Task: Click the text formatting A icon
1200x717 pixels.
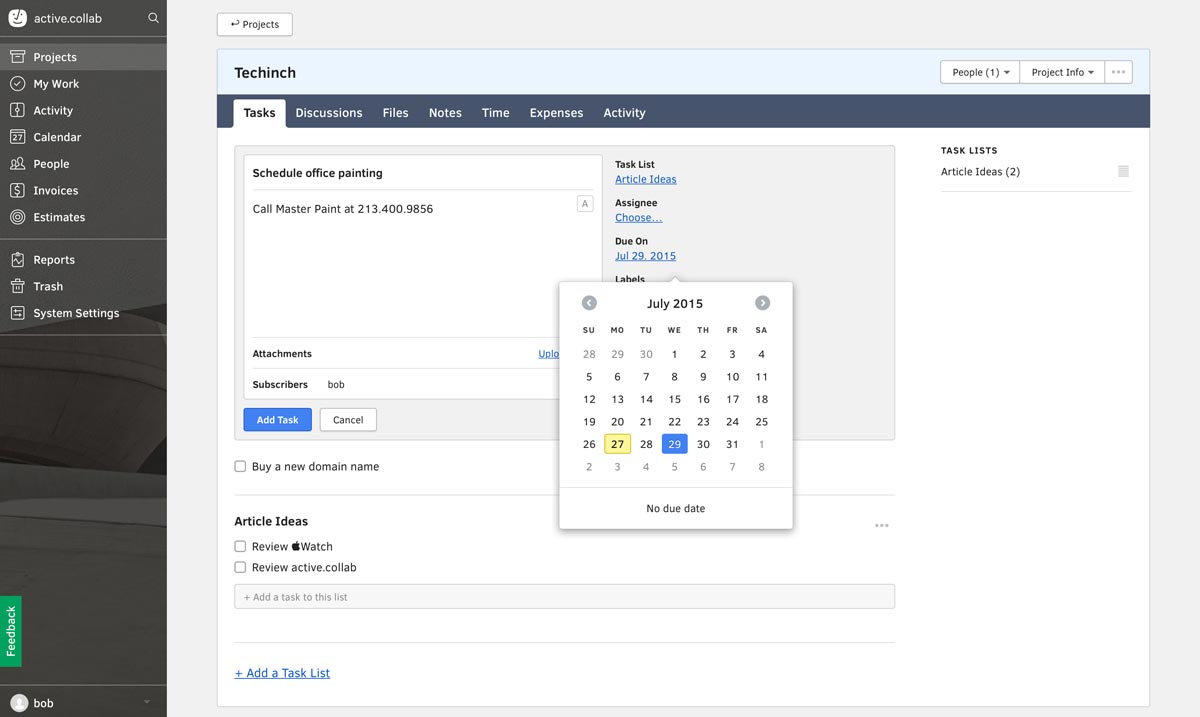Action: pos(585,204)
